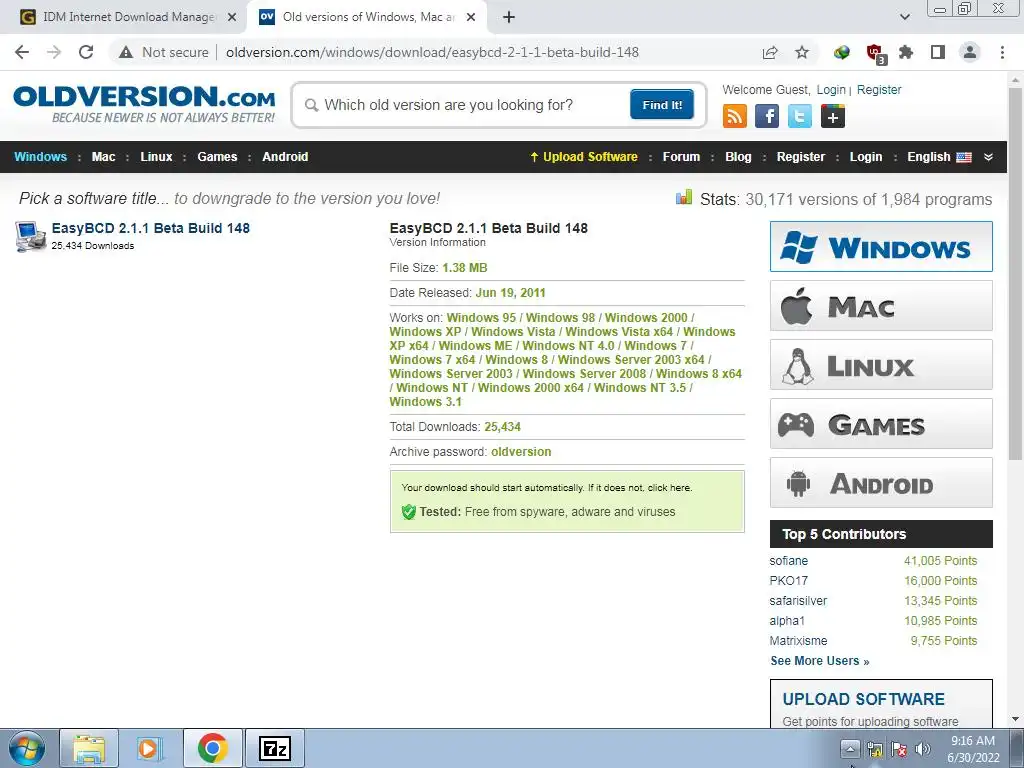Show hidden system tray icons
The width and height of the screenshot is (1024, 768).
[x=850, y=749]
